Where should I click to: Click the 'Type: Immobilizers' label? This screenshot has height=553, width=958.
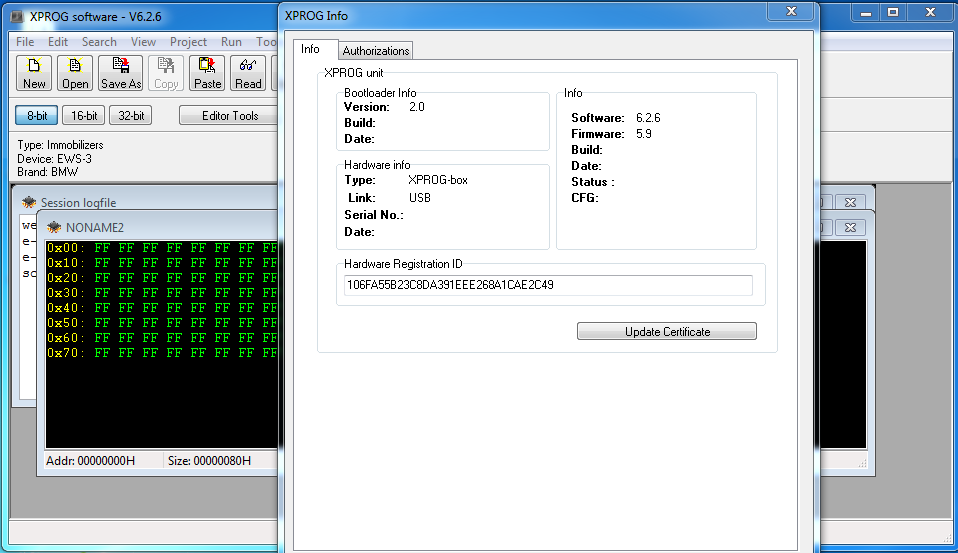coord(60,145)
